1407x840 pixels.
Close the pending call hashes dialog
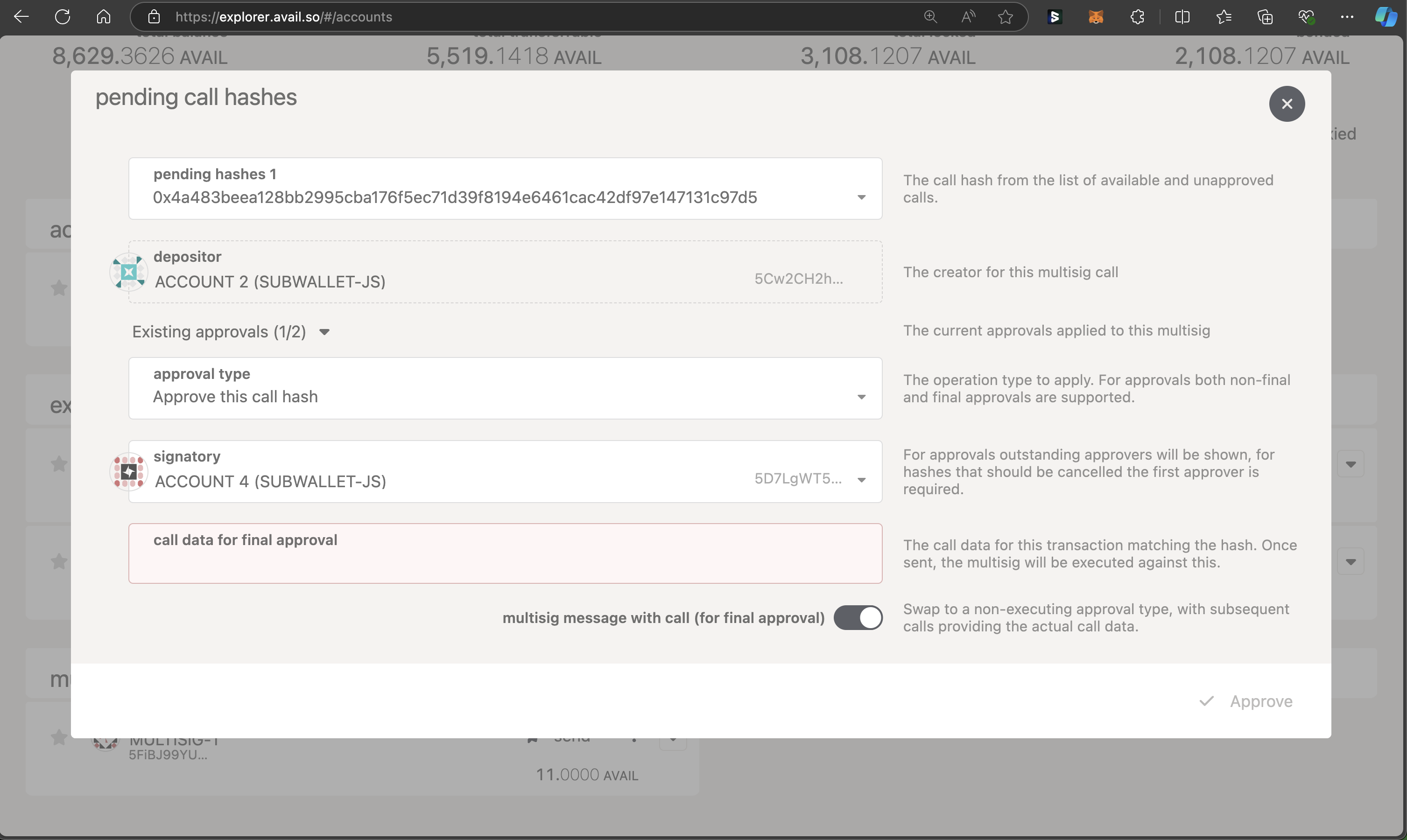[x=1287, y=104]
